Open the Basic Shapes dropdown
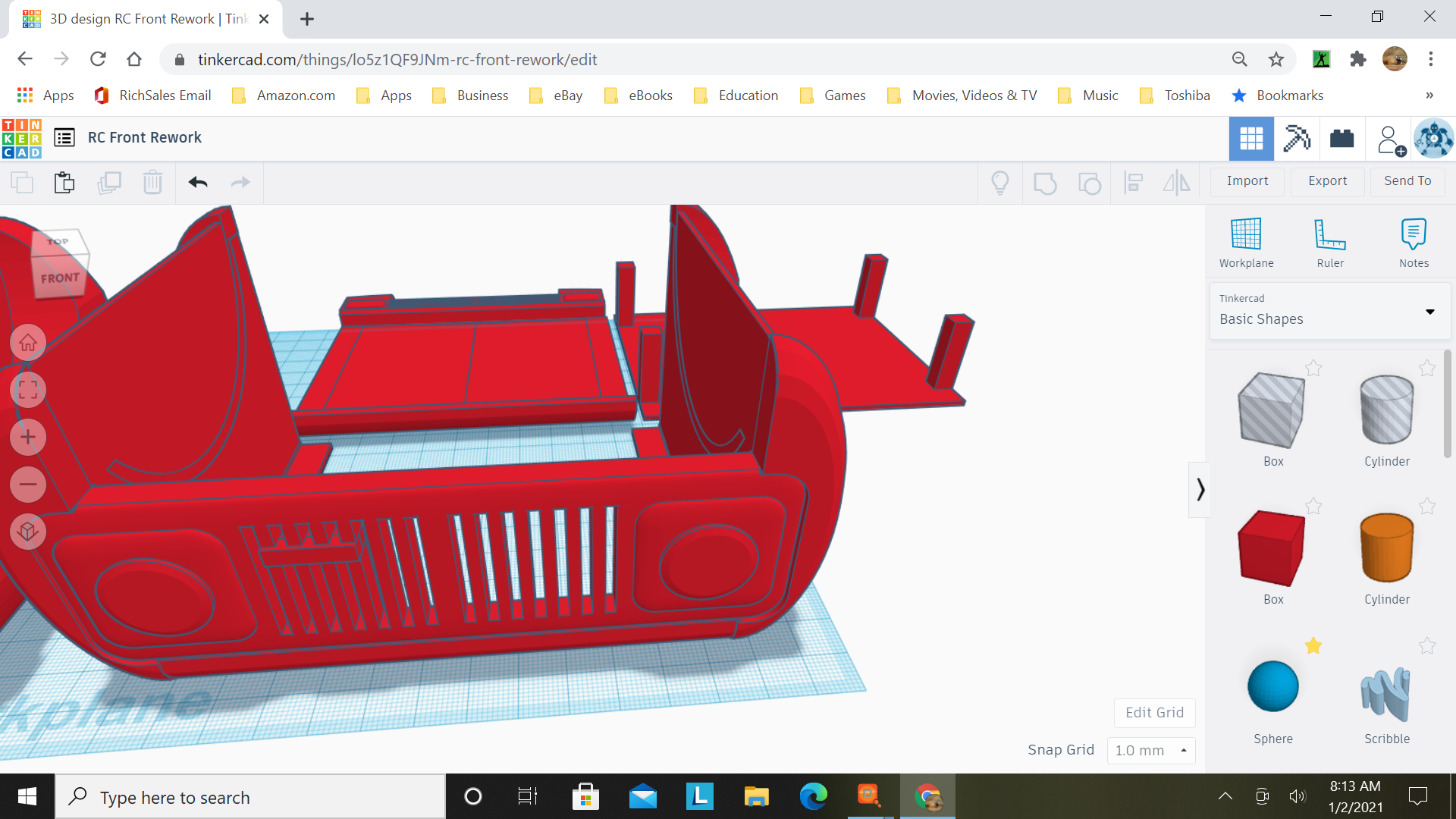Viewport: 1456px width, 819px height. click(x=1430, y=312)
